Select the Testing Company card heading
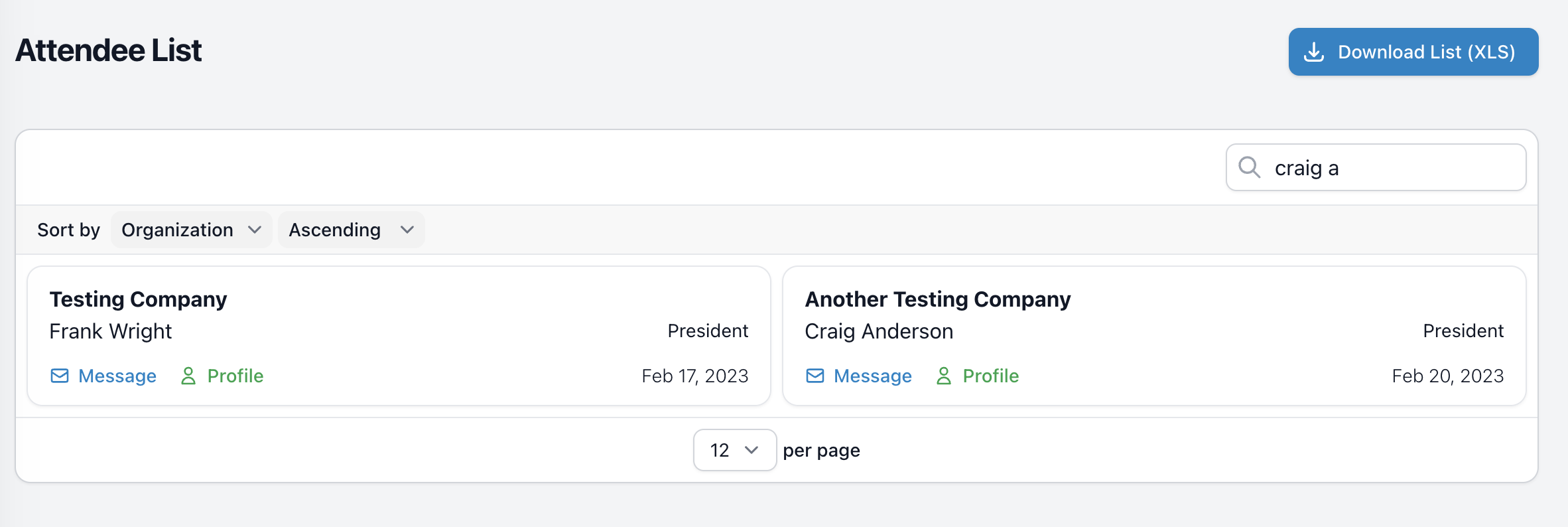Screen dimensions: 1568x527 click(138, 299)
